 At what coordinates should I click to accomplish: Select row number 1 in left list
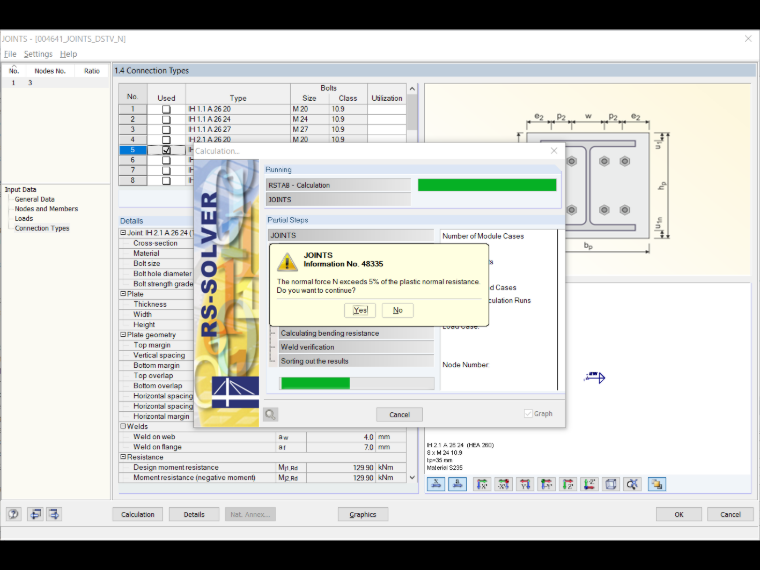coord(14,83)
